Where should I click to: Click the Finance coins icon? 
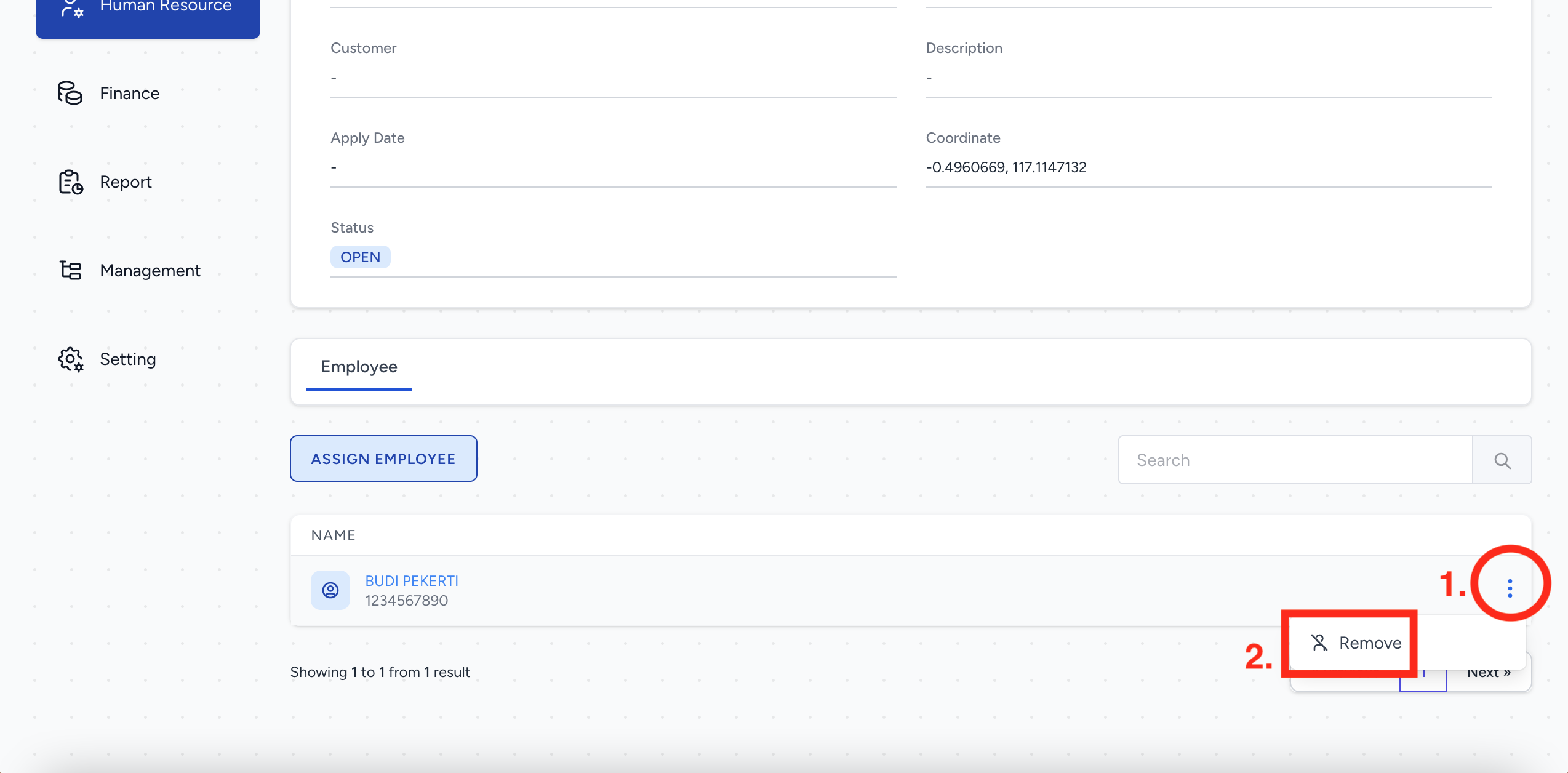click(70, 93)
